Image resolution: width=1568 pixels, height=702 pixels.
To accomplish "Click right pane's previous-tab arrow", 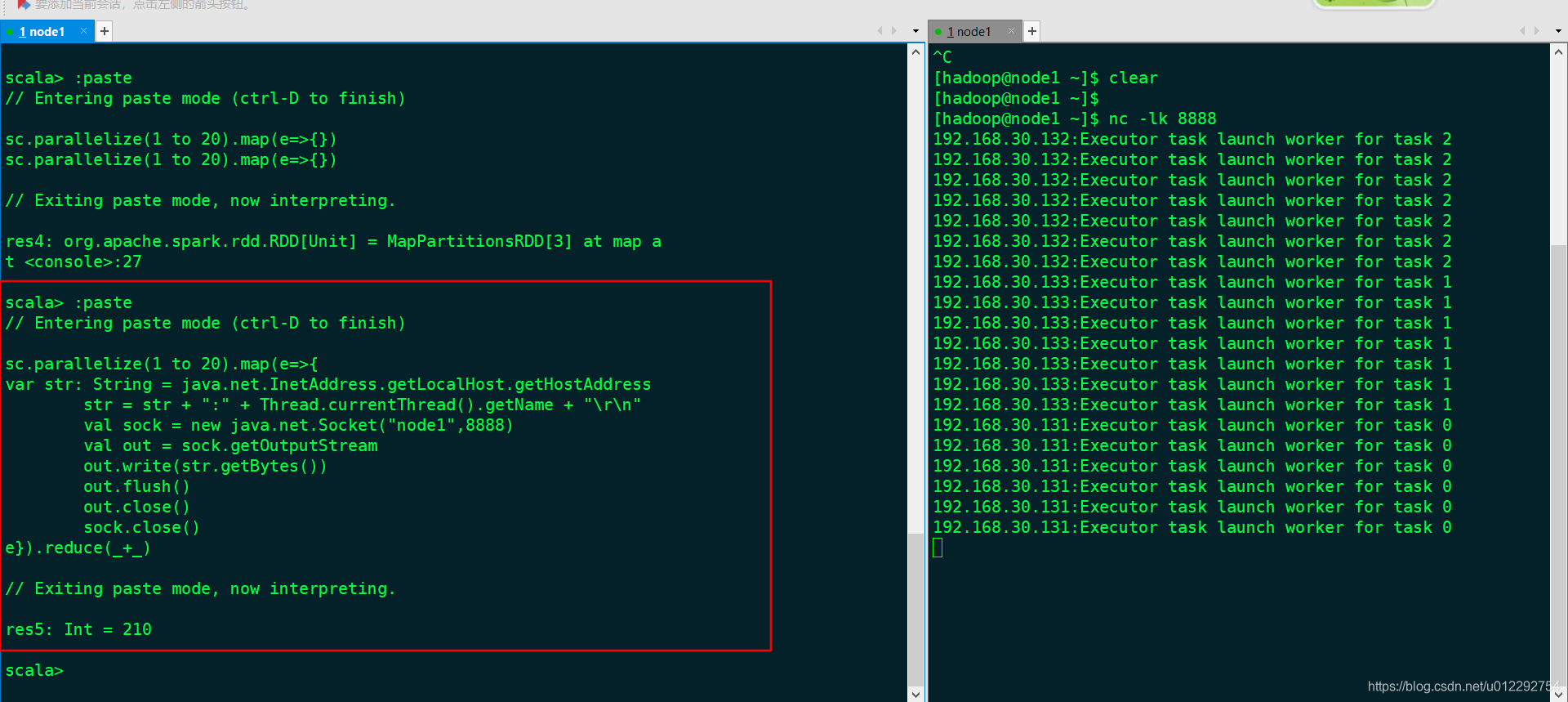I will click(x=1522, y=31).
